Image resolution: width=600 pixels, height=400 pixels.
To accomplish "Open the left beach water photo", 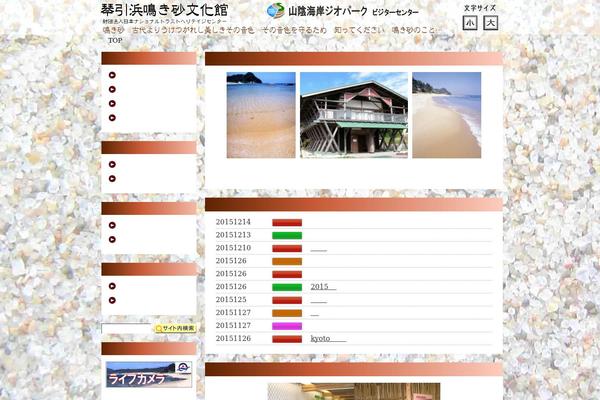I will pyautogui.click(x=261, y=115).
